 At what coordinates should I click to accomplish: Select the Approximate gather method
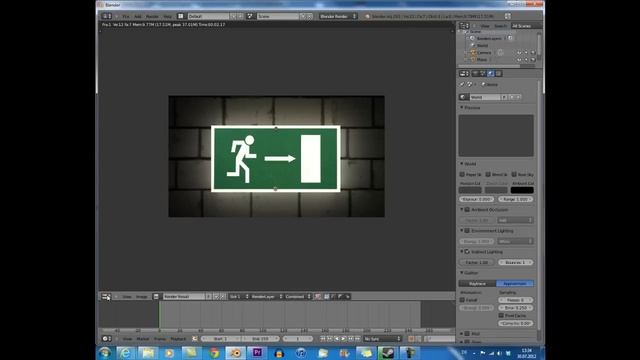point(515,283)
